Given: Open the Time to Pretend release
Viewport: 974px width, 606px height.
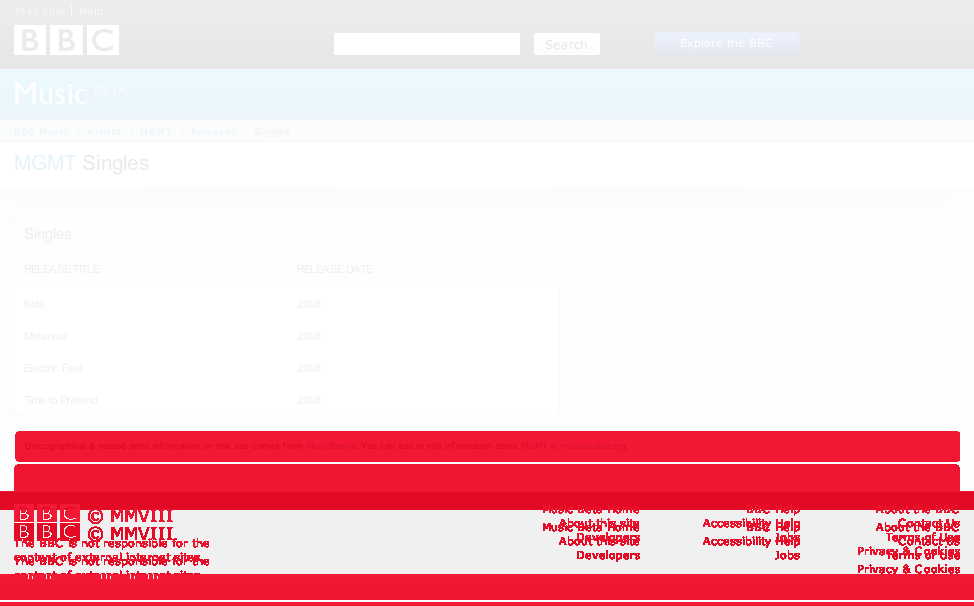Looking at the screenshot, I should click(61, 400).
